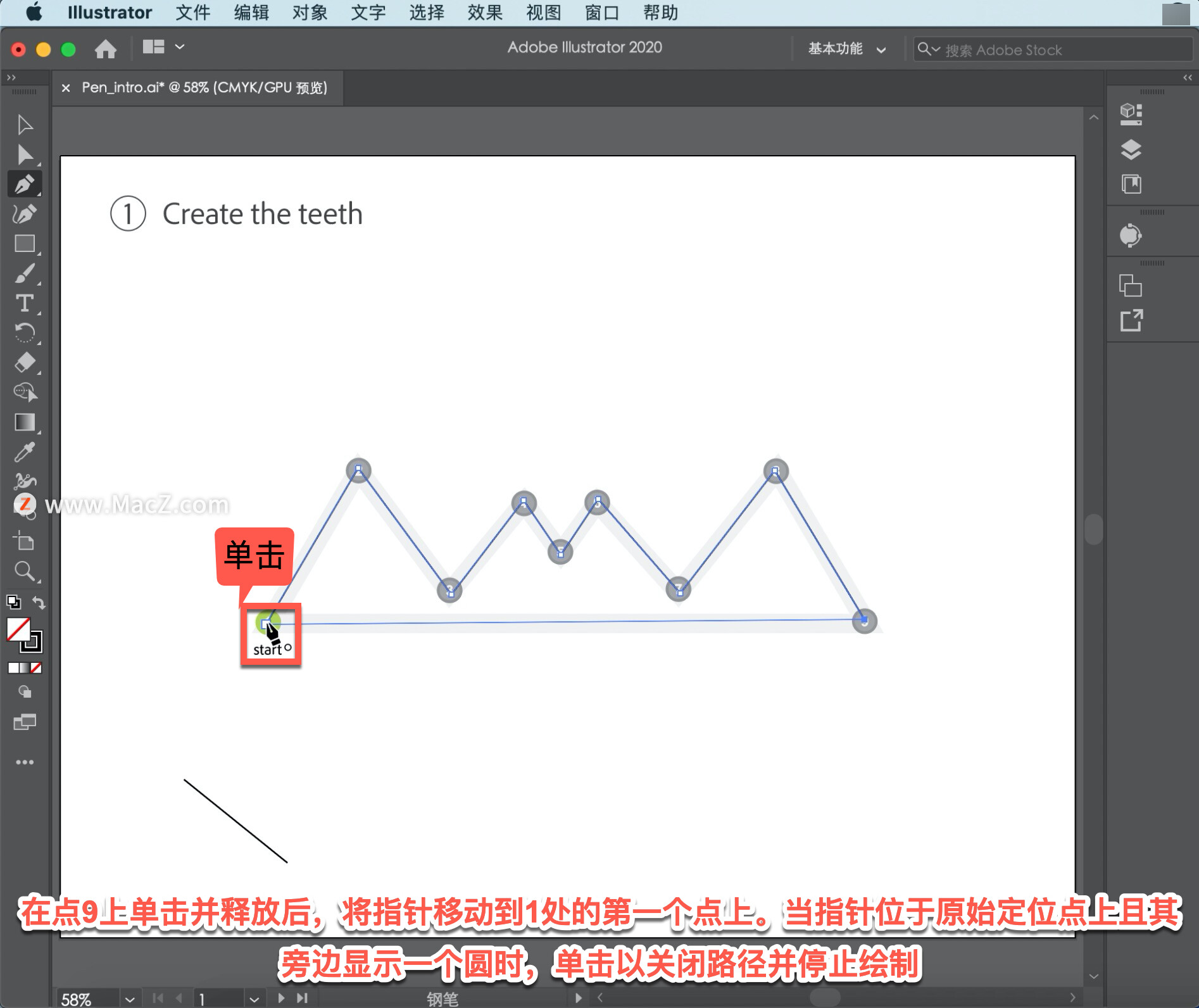The width and height of the screenshot is (1199, 1008).
Task: Open status bar 钢笔 options arrow
Action: 578,999
